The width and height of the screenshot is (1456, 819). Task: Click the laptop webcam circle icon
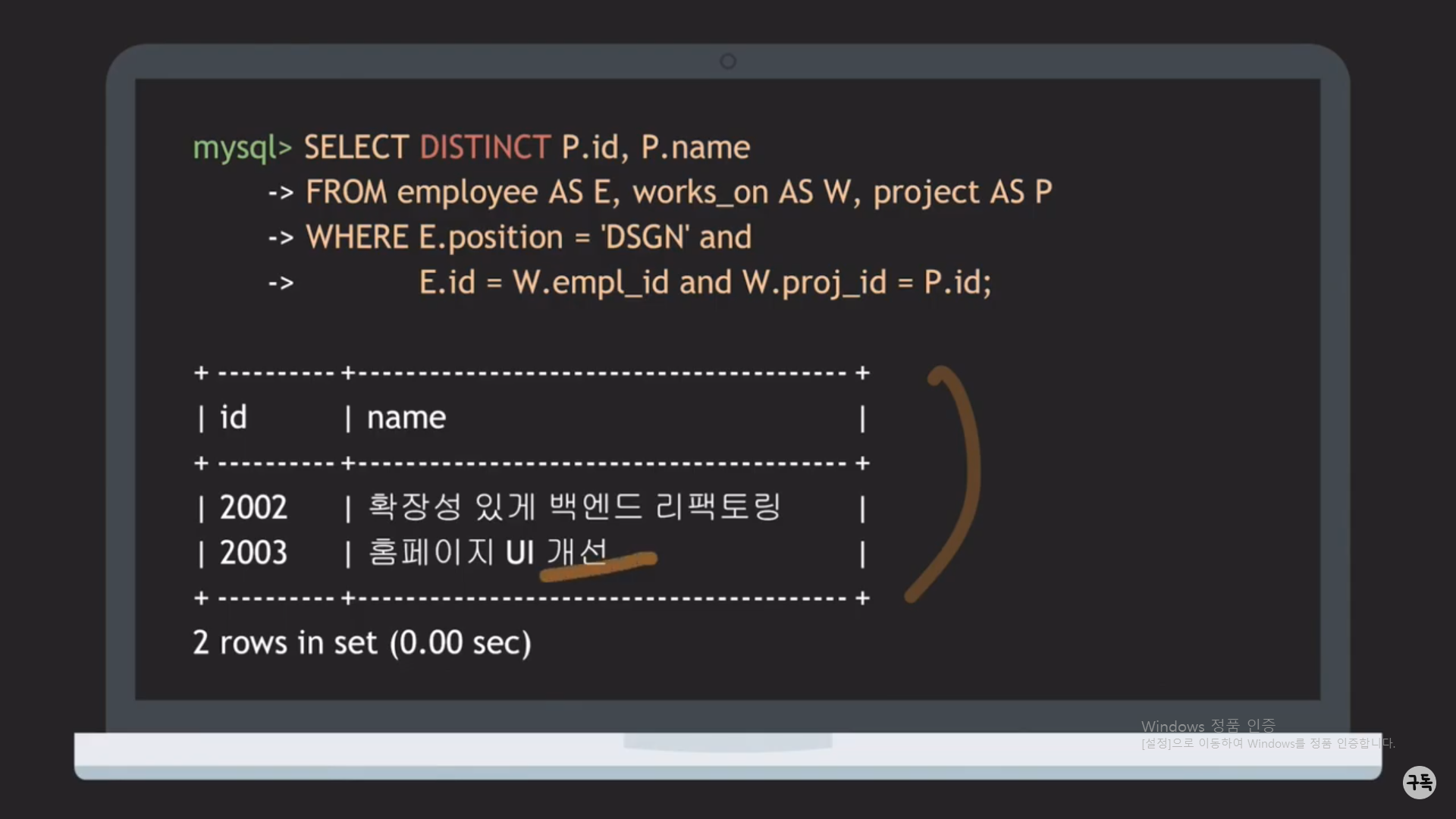(728, 61)
